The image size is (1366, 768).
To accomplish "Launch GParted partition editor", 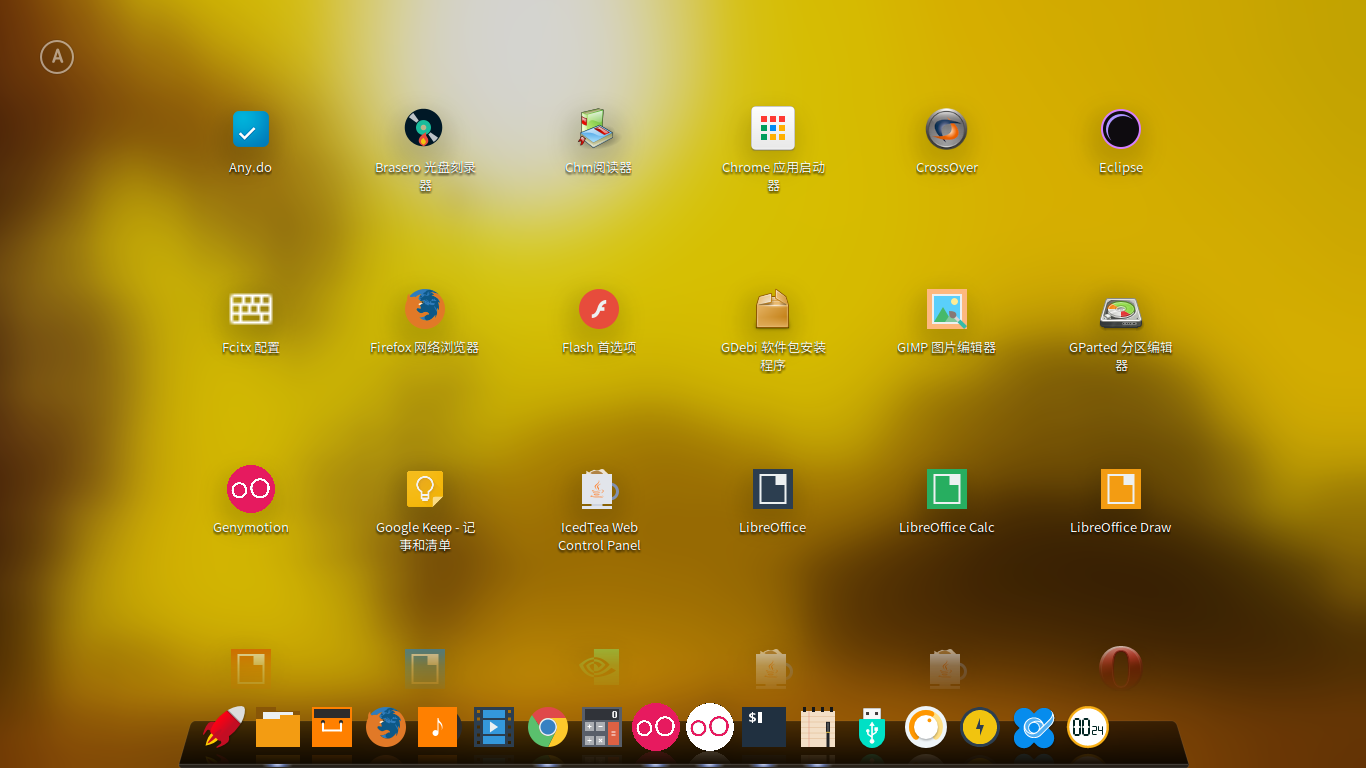I will pyautogui.click(x=1120, y=310).
